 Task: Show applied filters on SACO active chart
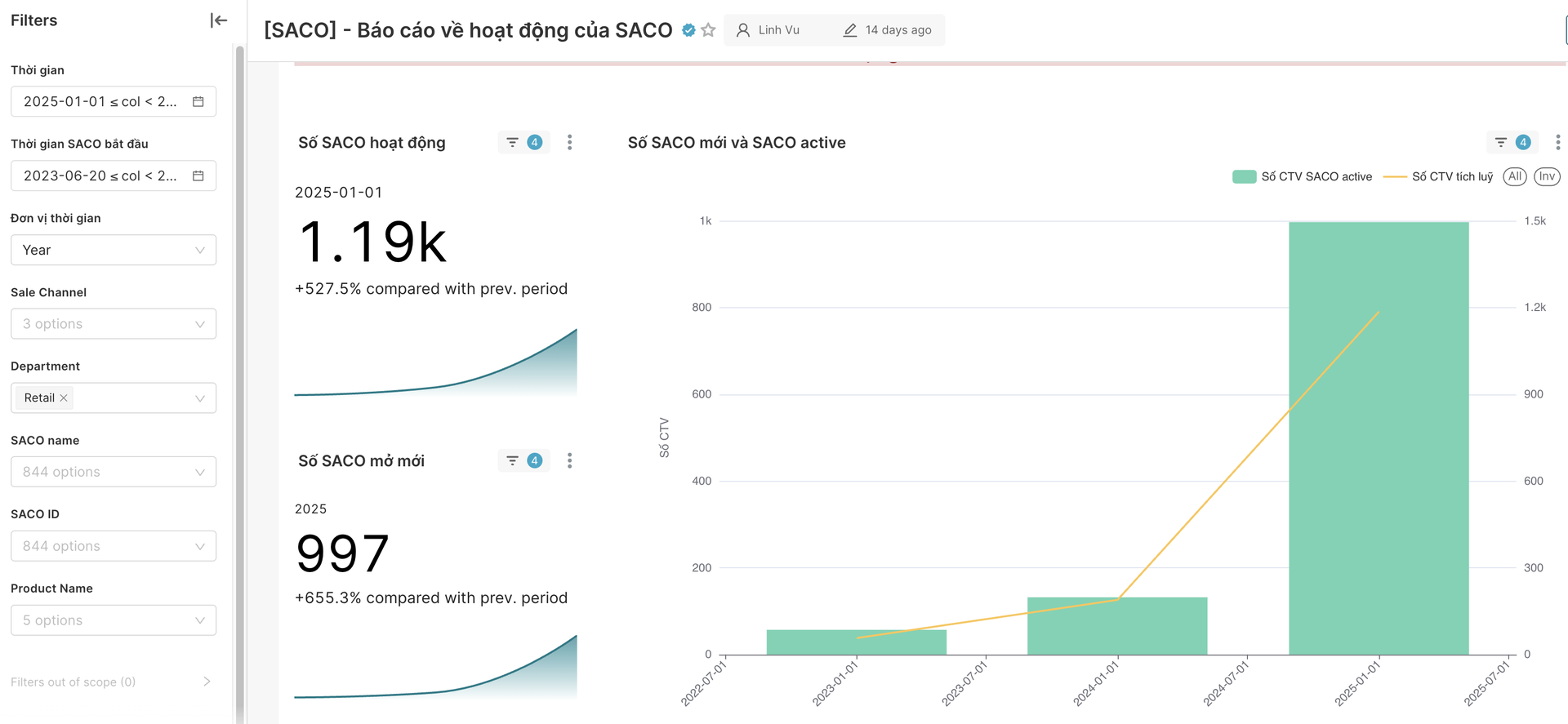(1511, 143)
